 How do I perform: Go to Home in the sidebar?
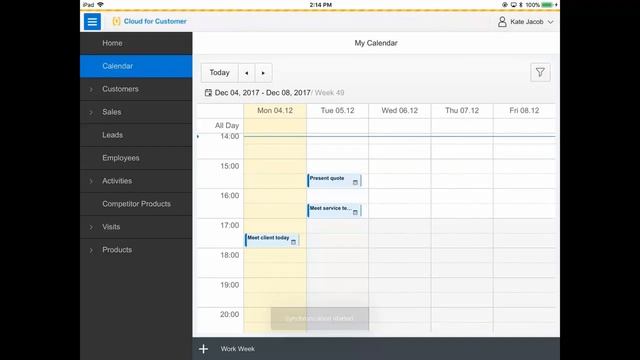coord(136,43)
